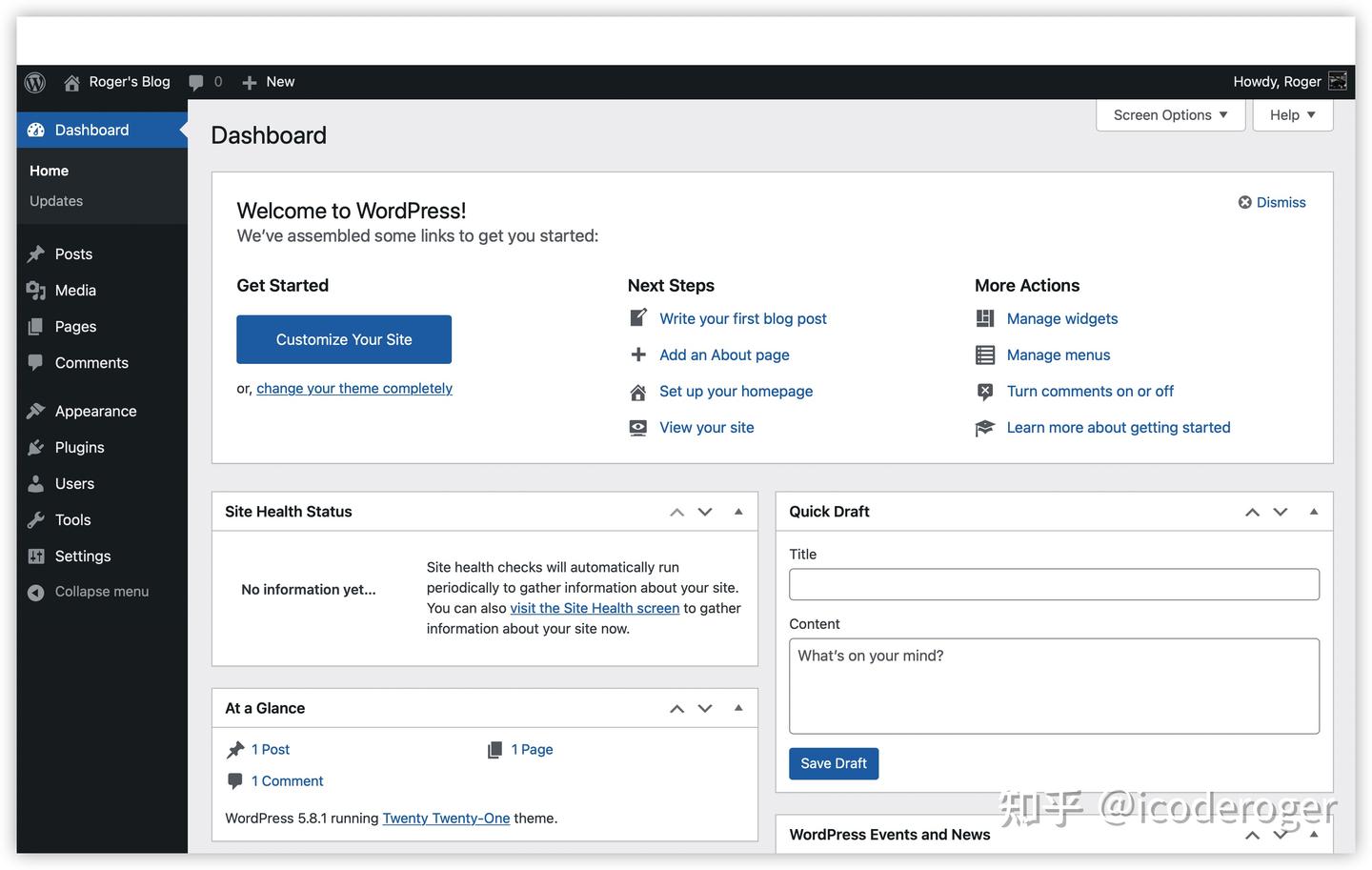The height and width of the screenshot is (870, 1372).
Task: Open the Help dropdown tab
Action: (1292, 115)
